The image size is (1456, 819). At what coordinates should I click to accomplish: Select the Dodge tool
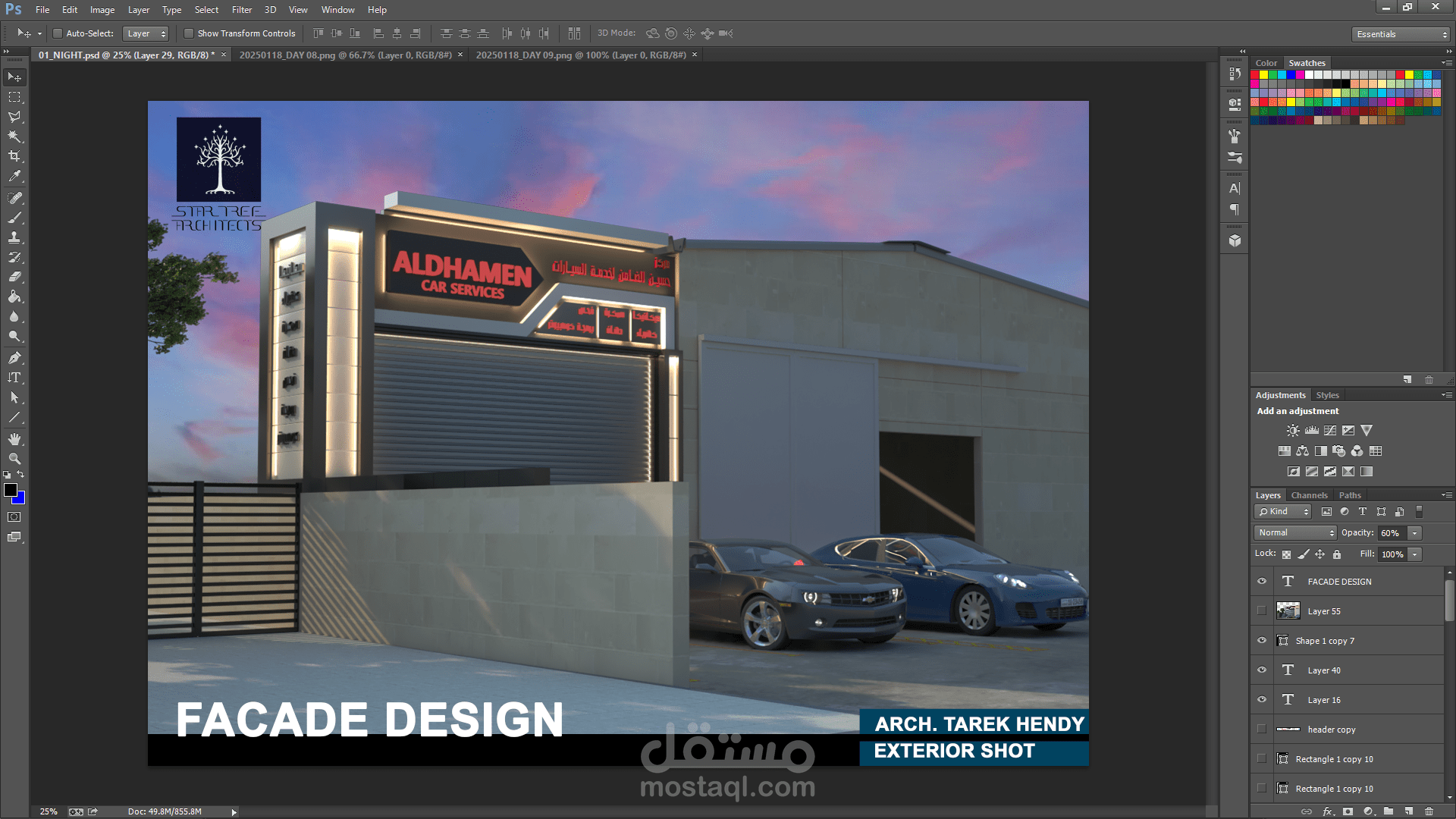14,336
